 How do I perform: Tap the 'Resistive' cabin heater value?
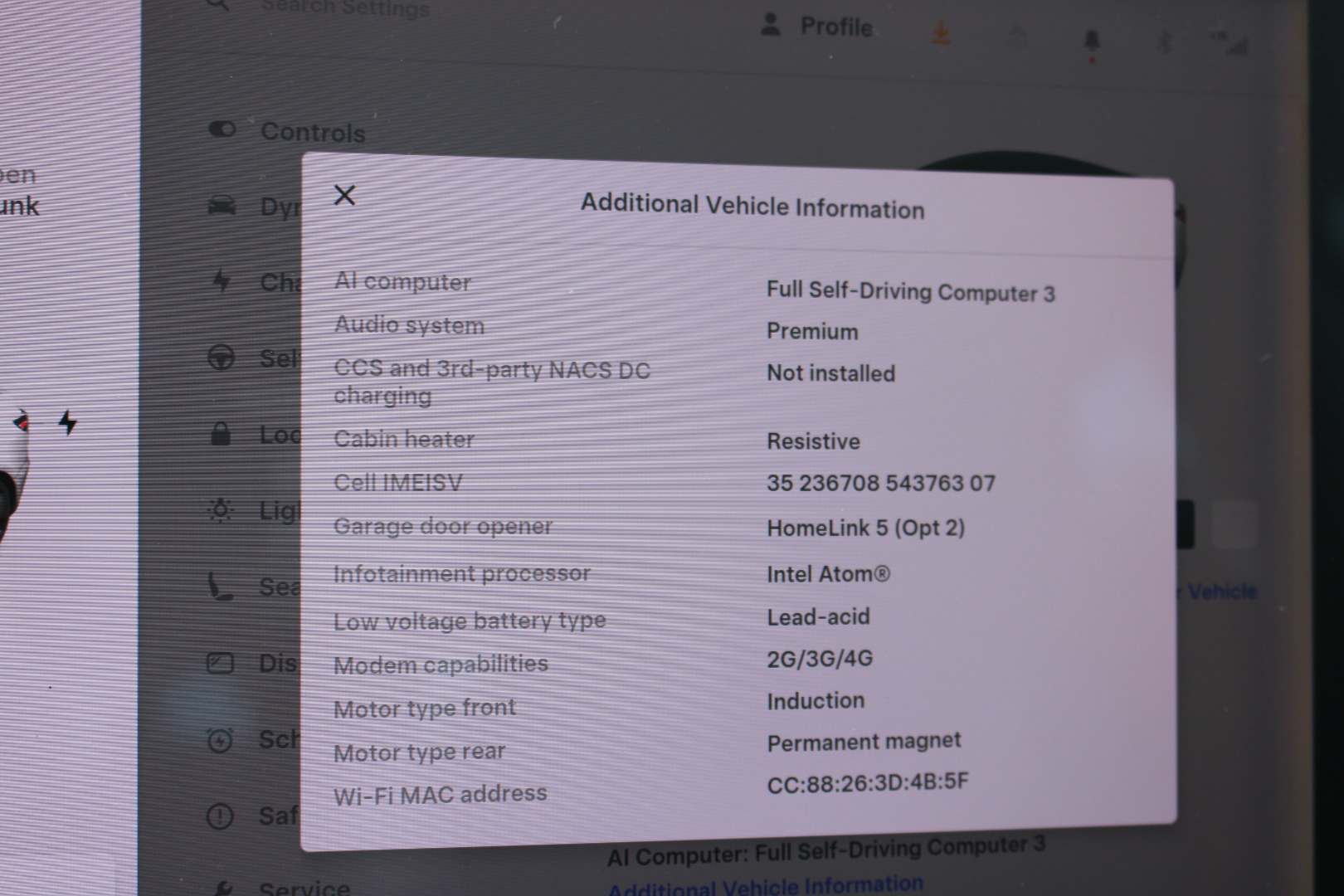(x=813, y=441)
